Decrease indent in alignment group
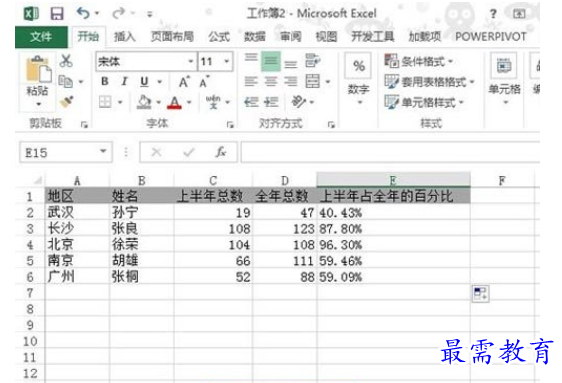The height and width of the screenshot is (383, 562). pyautogui.click(x=251, y=102)
